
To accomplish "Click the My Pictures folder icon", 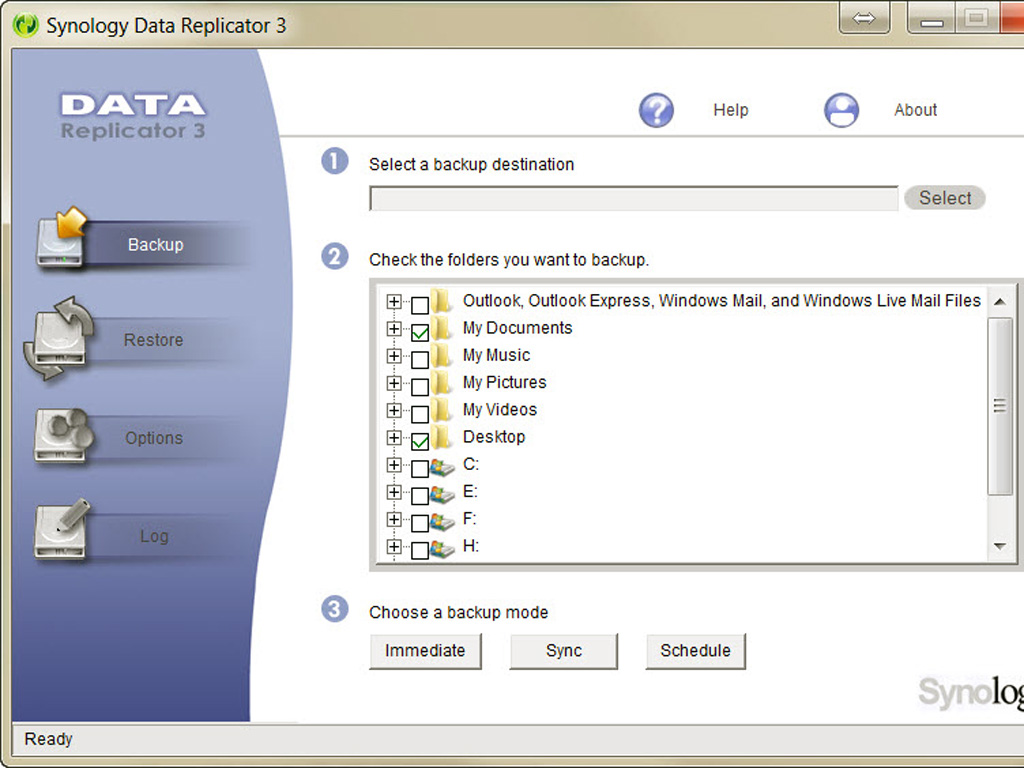I will point(442,383).
